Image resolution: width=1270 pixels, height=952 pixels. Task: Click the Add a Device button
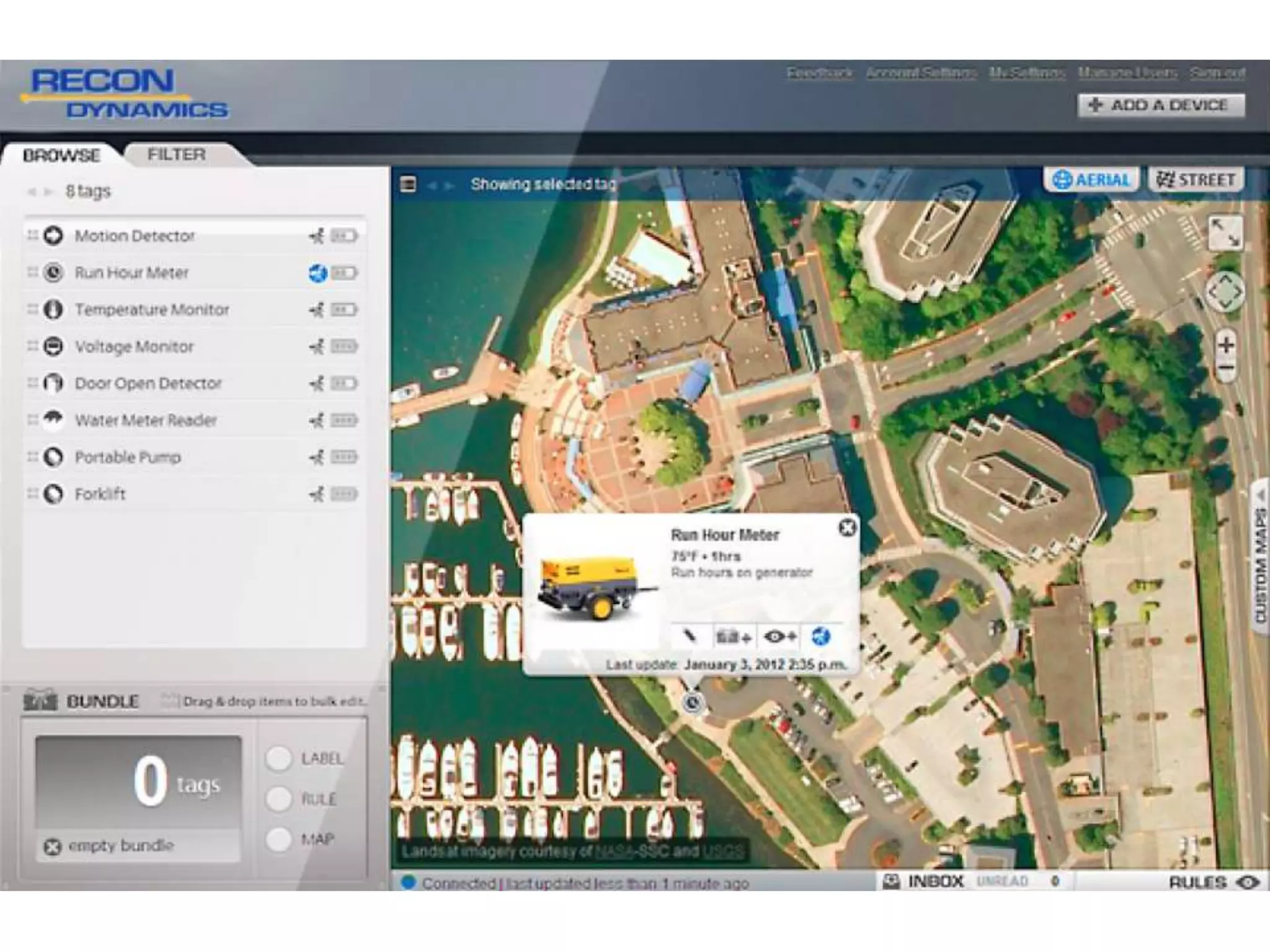(x=1160, y=105)
